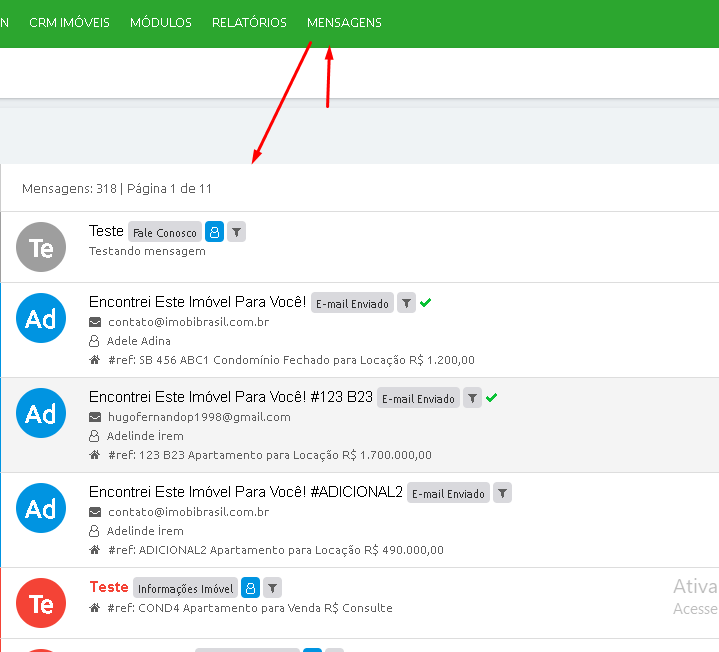
Task: Click the envelope icon beside hugofernandop1998@gmail.com
Action: [95, 417]
